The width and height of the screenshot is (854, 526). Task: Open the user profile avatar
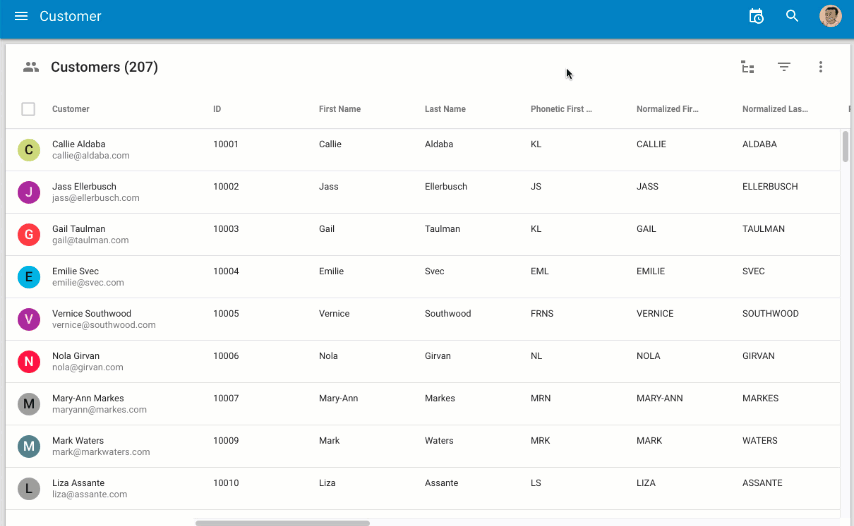coord(830,16)
